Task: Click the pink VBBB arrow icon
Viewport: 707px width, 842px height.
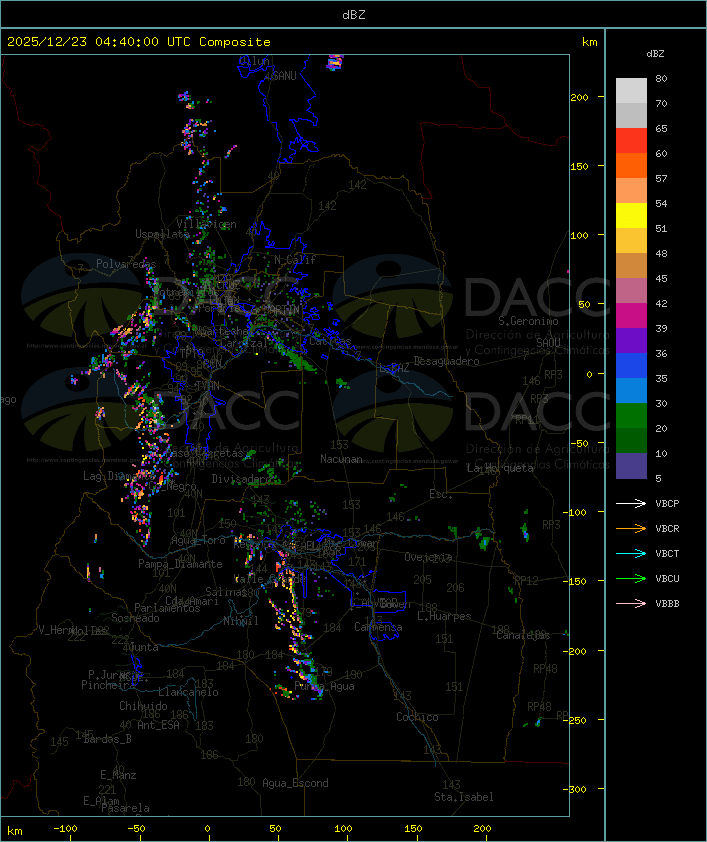Action: [631, 603]
